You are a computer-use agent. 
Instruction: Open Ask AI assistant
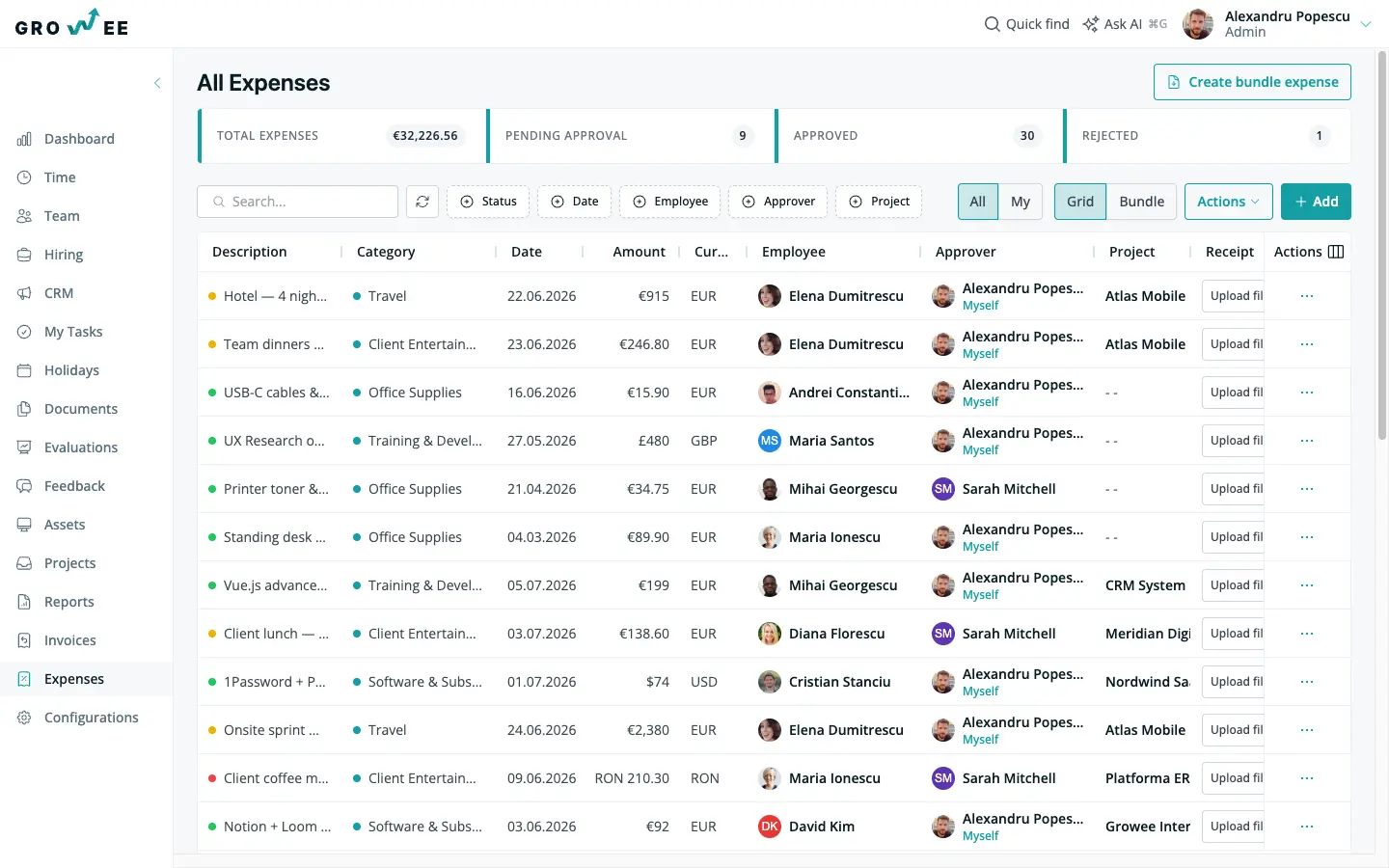point(1125,24)
